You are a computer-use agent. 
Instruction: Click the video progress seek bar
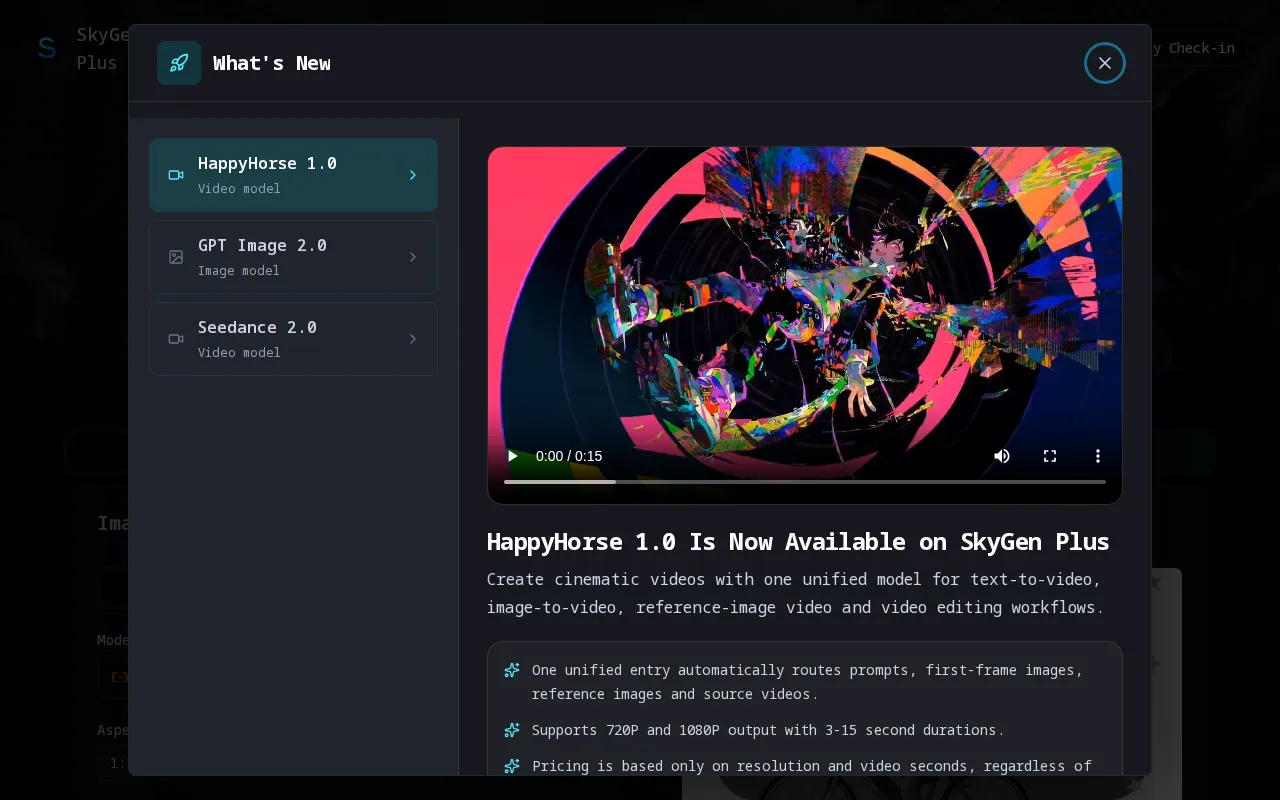click(x=805, y=482)
